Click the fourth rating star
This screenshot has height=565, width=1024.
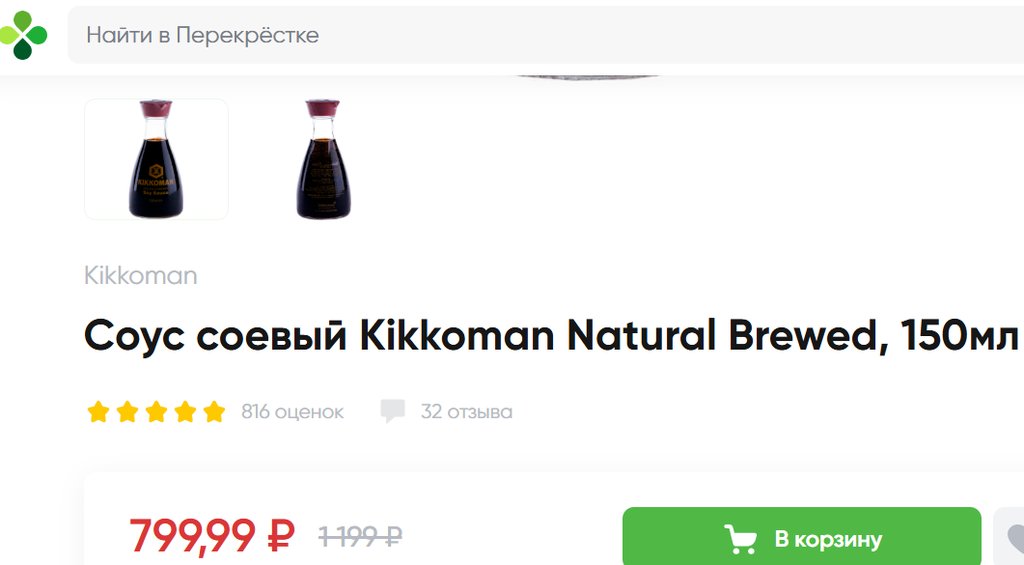tap(185, 412)
